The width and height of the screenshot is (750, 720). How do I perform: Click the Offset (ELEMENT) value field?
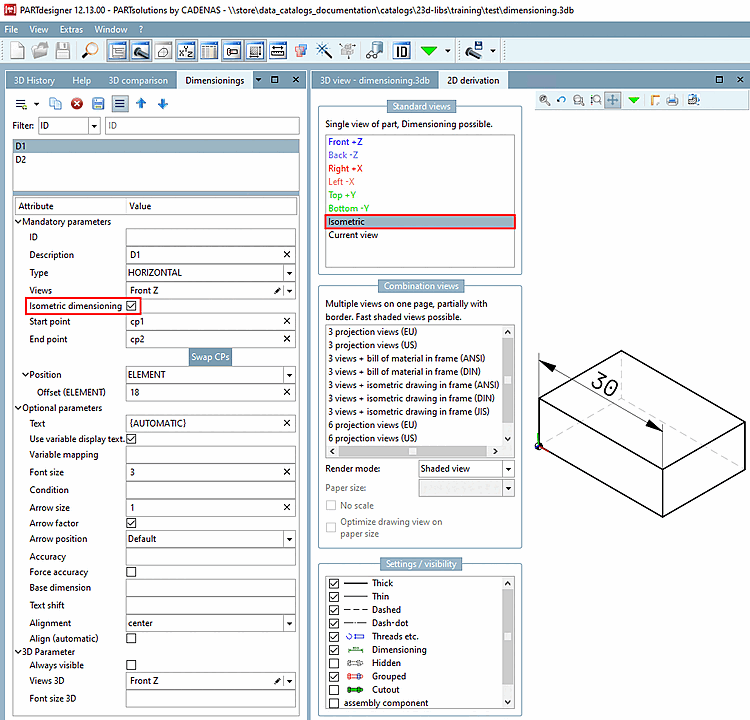(210, 392)
